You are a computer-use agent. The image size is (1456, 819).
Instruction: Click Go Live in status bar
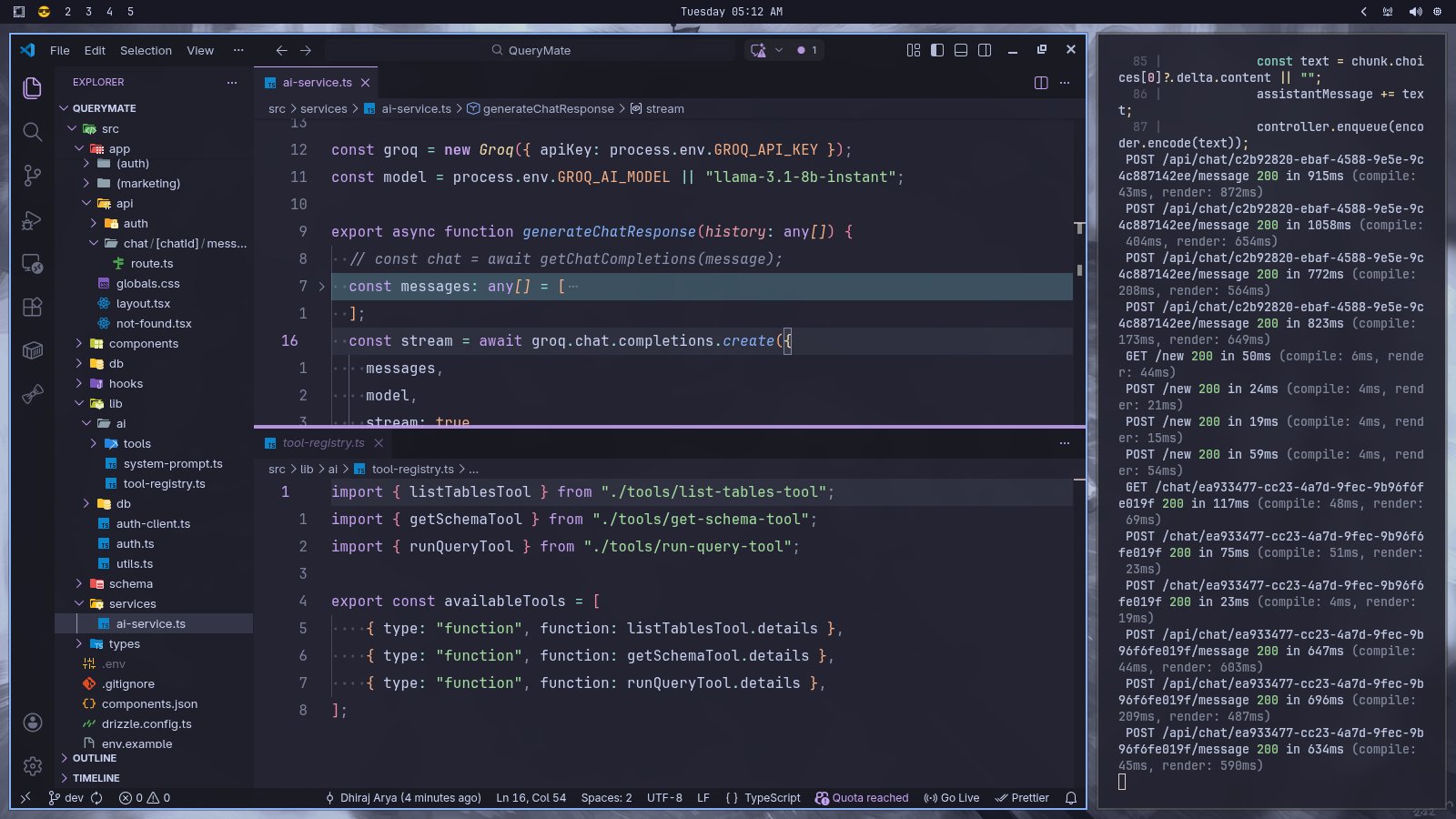pos(952,798)
